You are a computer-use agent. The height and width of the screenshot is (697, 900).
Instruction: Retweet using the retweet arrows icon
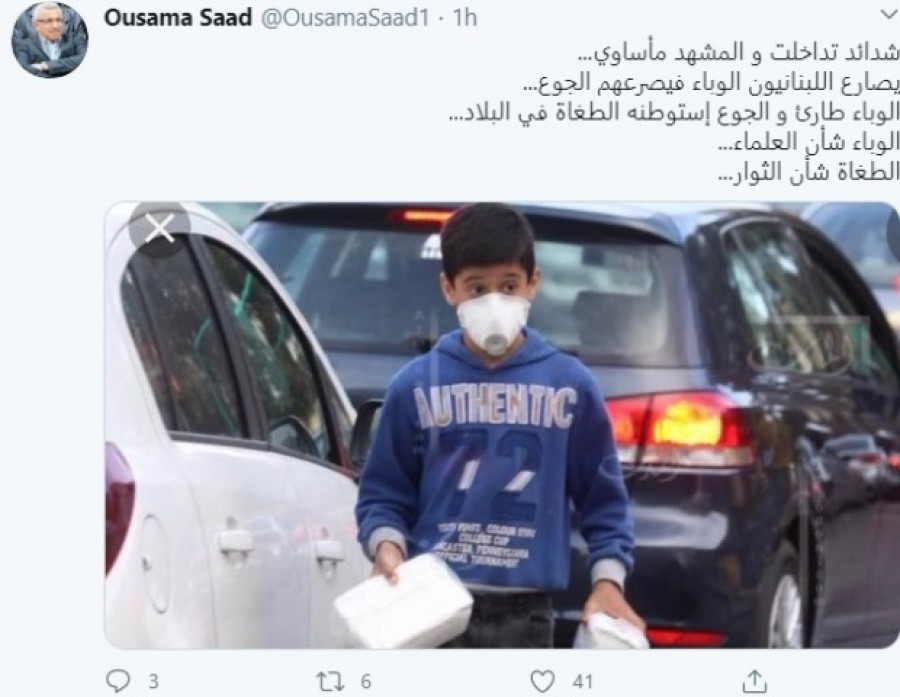coord(331,681)
